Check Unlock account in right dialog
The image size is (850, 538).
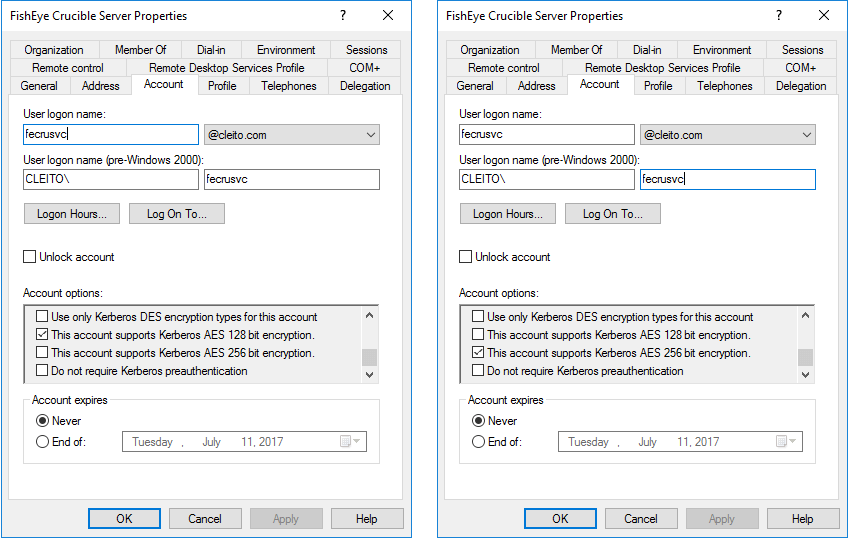pos(465,257)
